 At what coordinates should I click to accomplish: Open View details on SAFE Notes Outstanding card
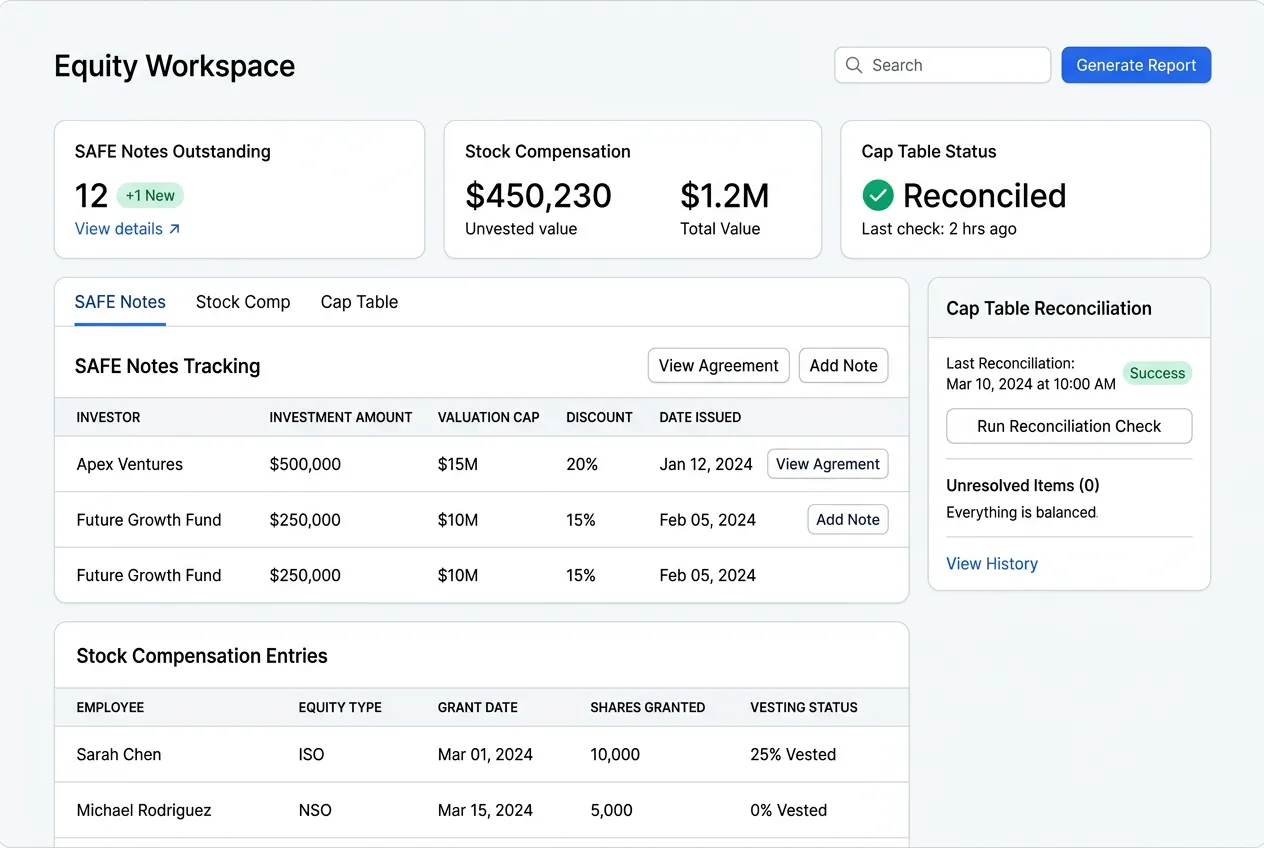pos(118,228)
